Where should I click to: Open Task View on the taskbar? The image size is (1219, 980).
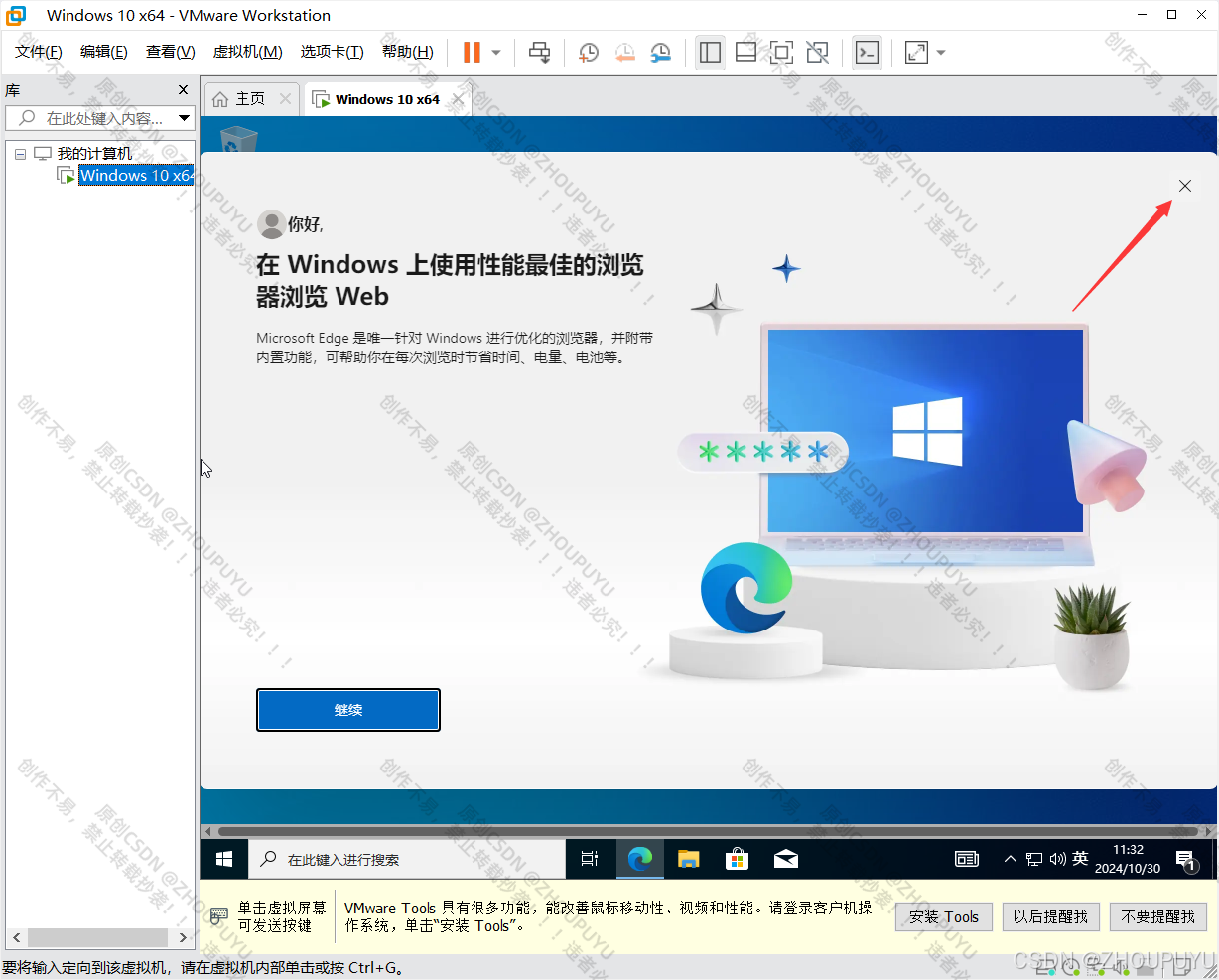(590, 859)
